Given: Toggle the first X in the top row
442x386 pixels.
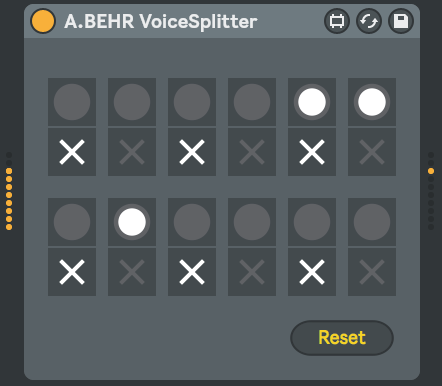Looking at the screenshot, I should coord(72,152).
